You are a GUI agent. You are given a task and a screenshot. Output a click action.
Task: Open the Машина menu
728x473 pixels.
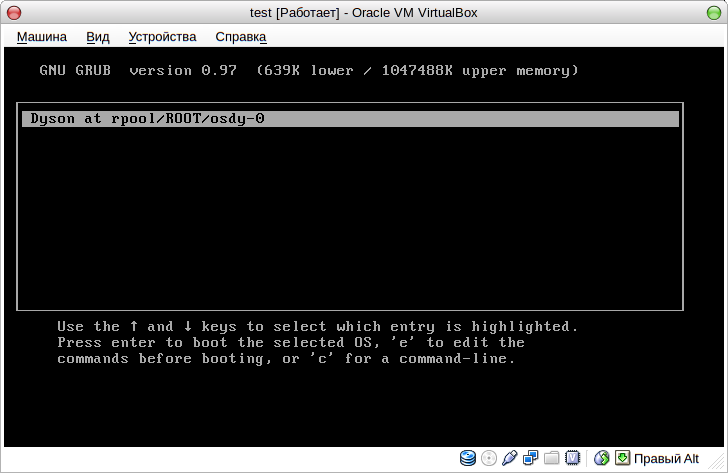pyautogui.click(x=42, y=37)
